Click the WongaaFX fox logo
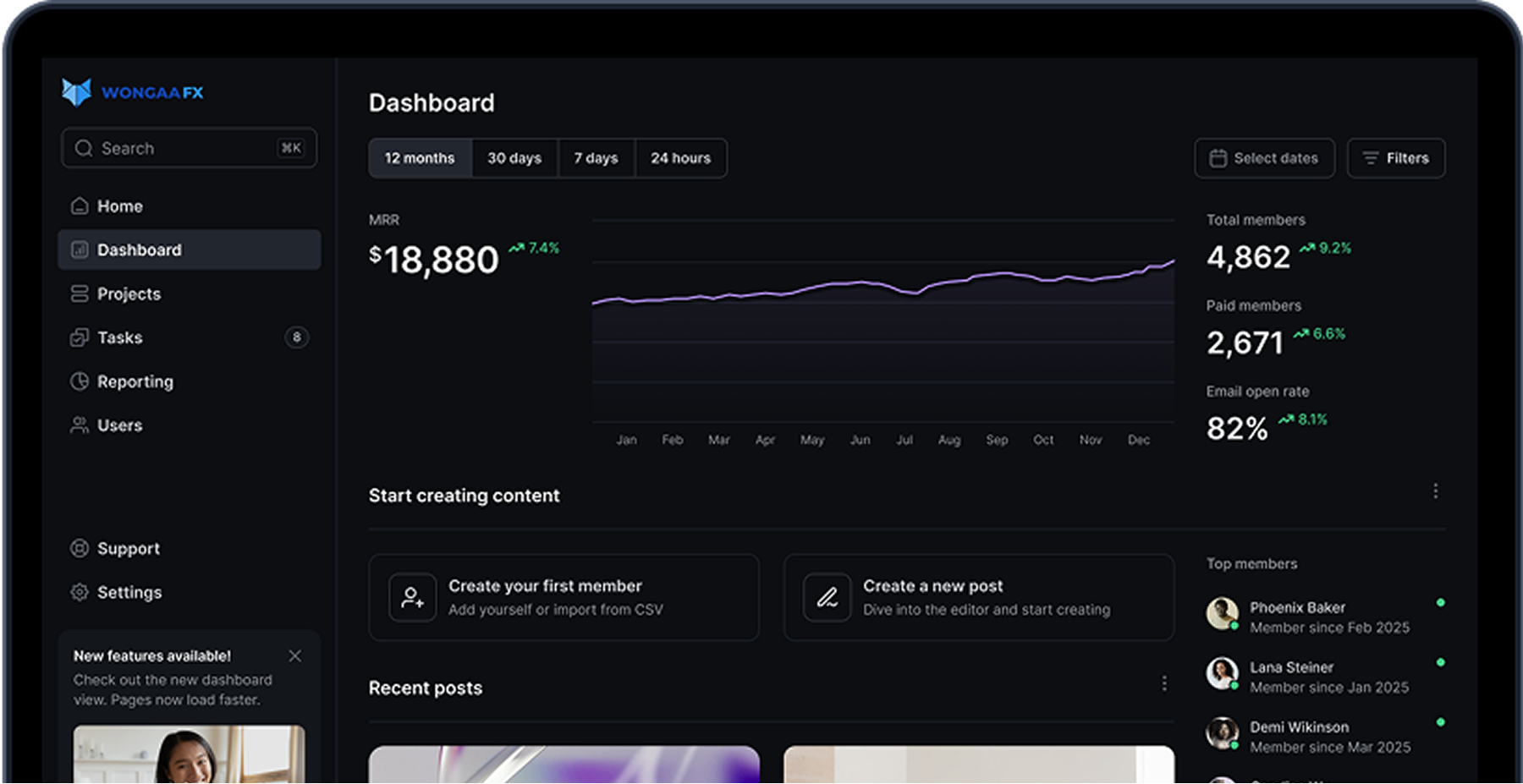Image resolution: width=1523 pixels, height=784 pixels. coord(76,92)
